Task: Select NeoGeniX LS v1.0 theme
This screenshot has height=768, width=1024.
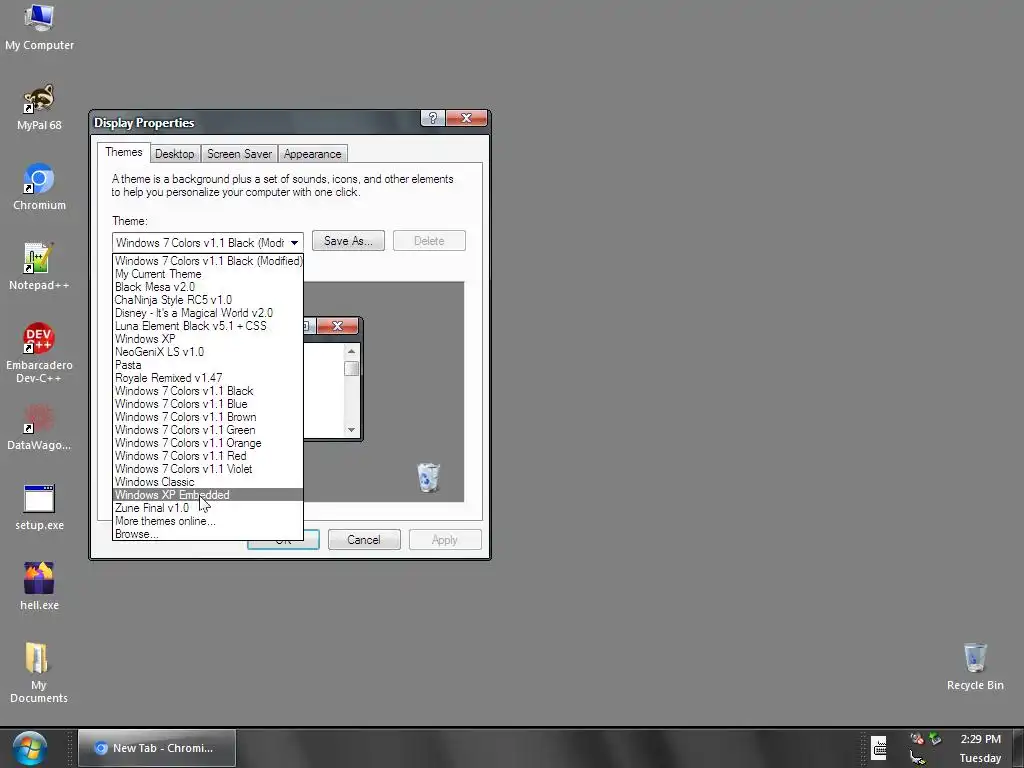Action: pos(208,352)
